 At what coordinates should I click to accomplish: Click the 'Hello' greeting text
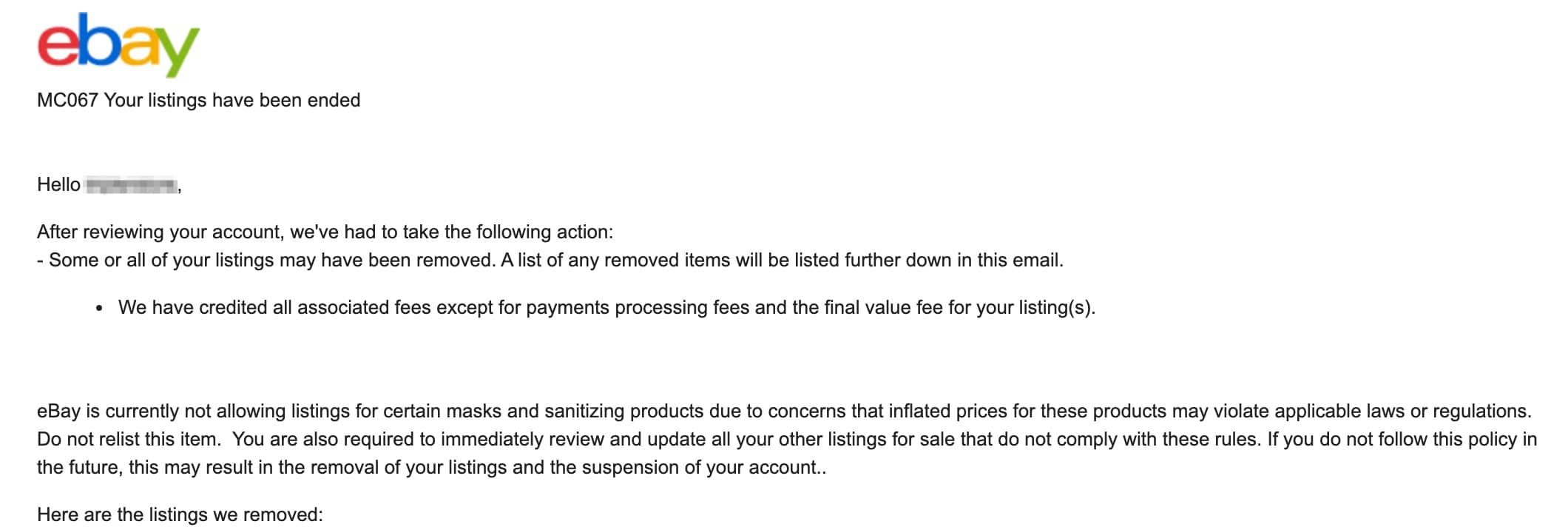coord(58,184)
